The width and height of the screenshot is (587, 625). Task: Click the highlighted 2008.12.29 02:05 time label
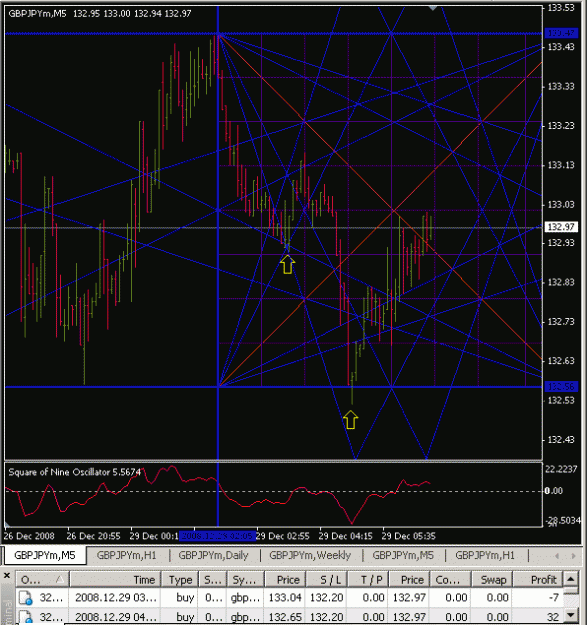pos(217,536)
